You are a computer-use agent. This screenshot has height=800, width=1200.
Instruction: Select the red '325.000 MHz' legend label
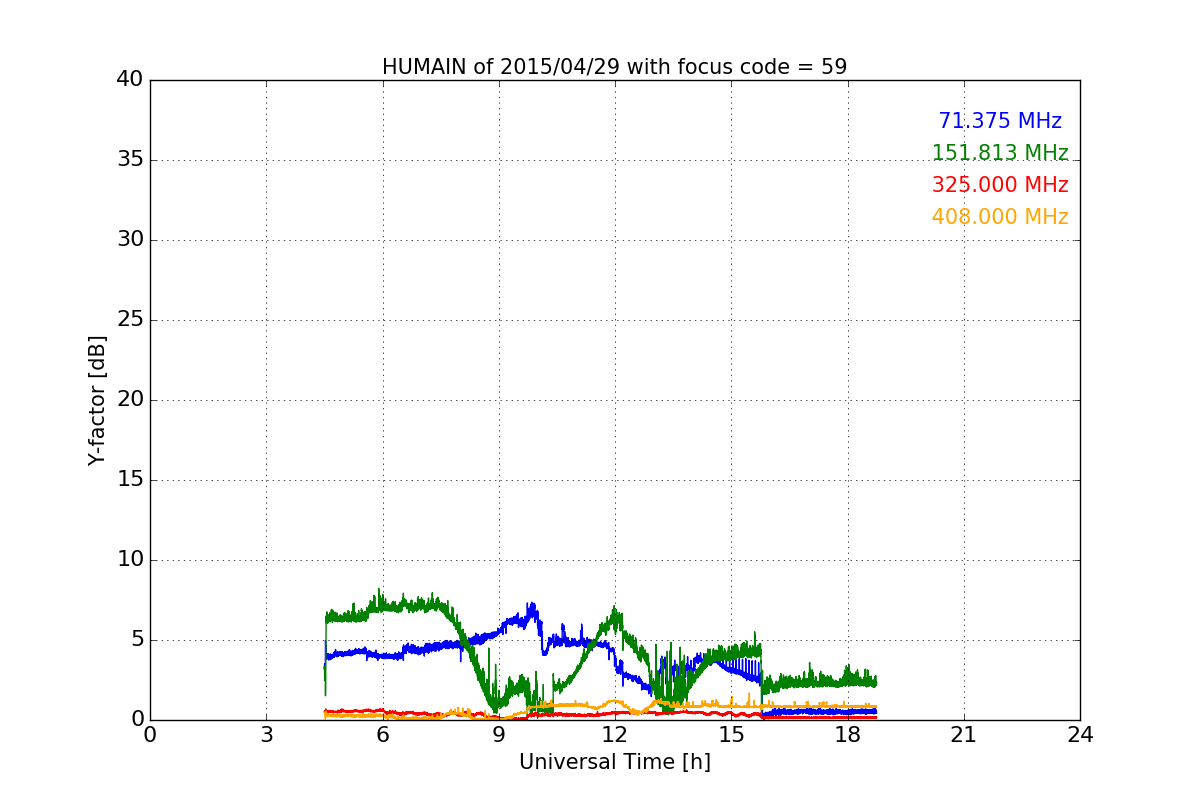(1000, 185)
